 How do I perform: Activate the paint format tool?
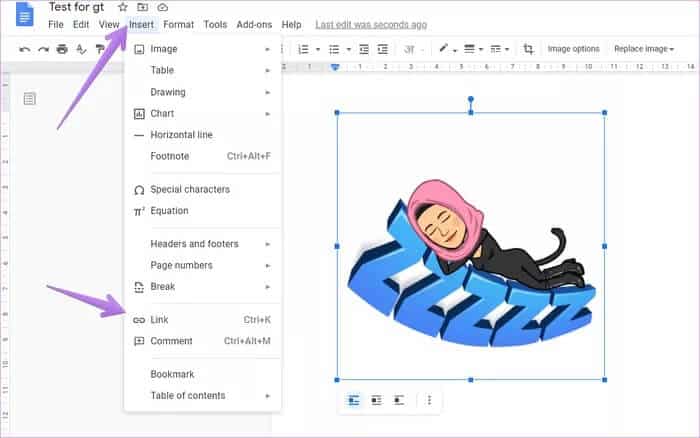click(100, 49)
